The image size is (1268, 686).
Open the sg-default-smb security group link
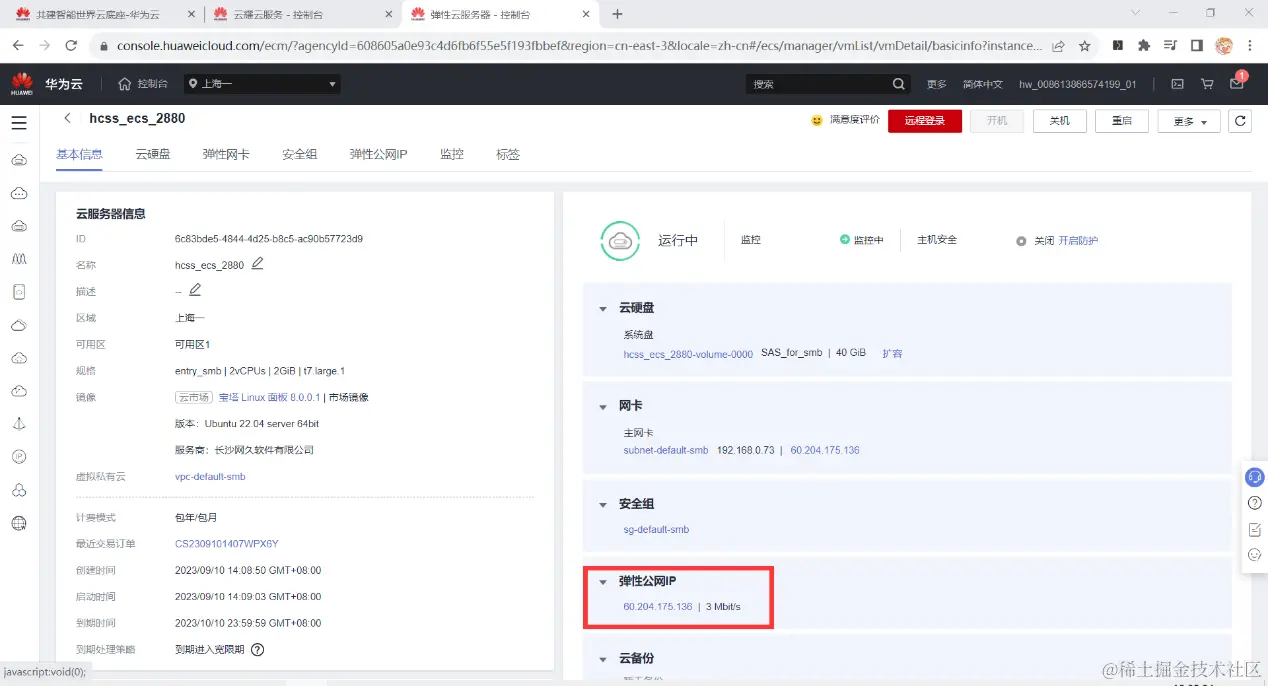pyautogui.click(x=656, y=529)
